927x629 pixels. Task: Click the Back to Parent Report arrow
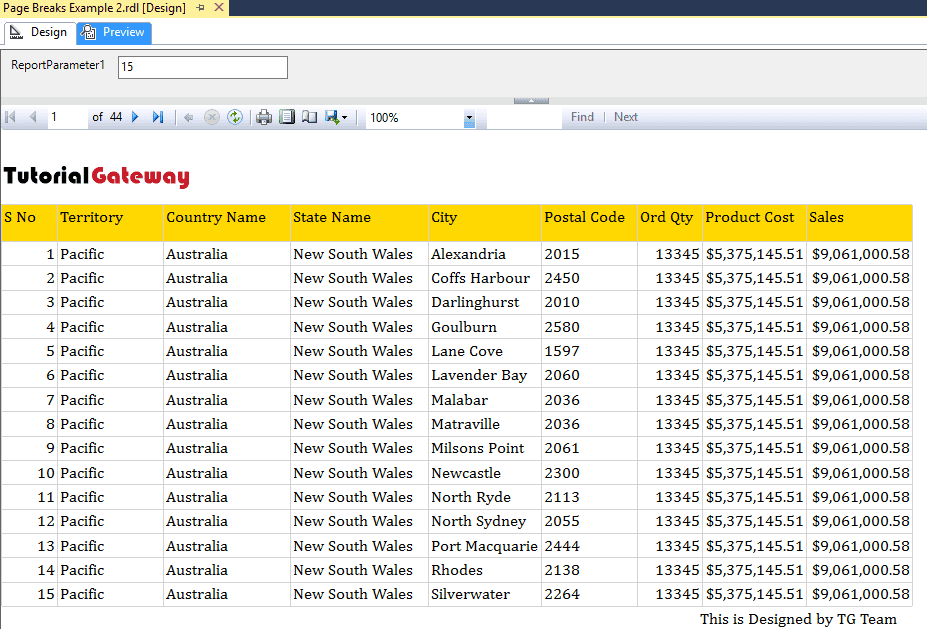(x=189, y=117)
